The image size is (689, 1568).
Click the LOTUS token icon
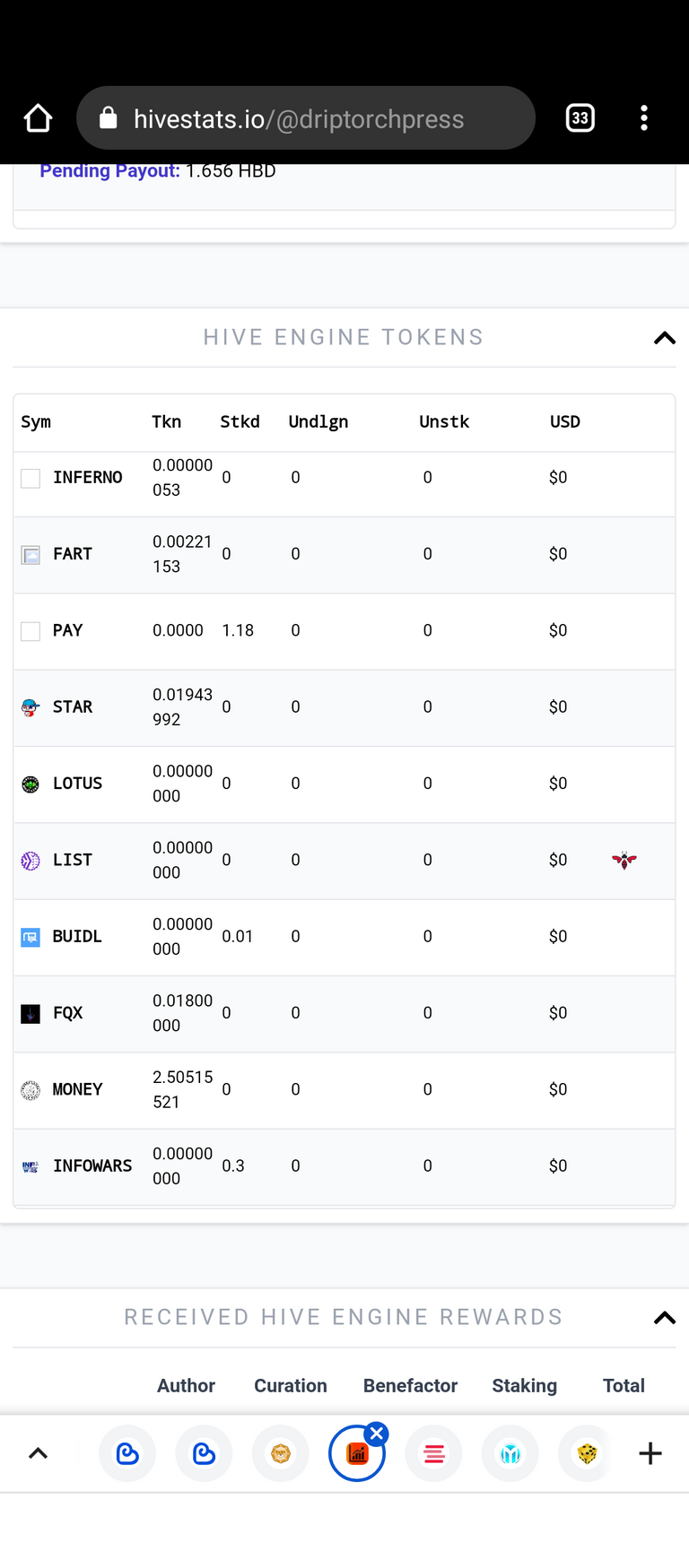[x=31, y=784]
